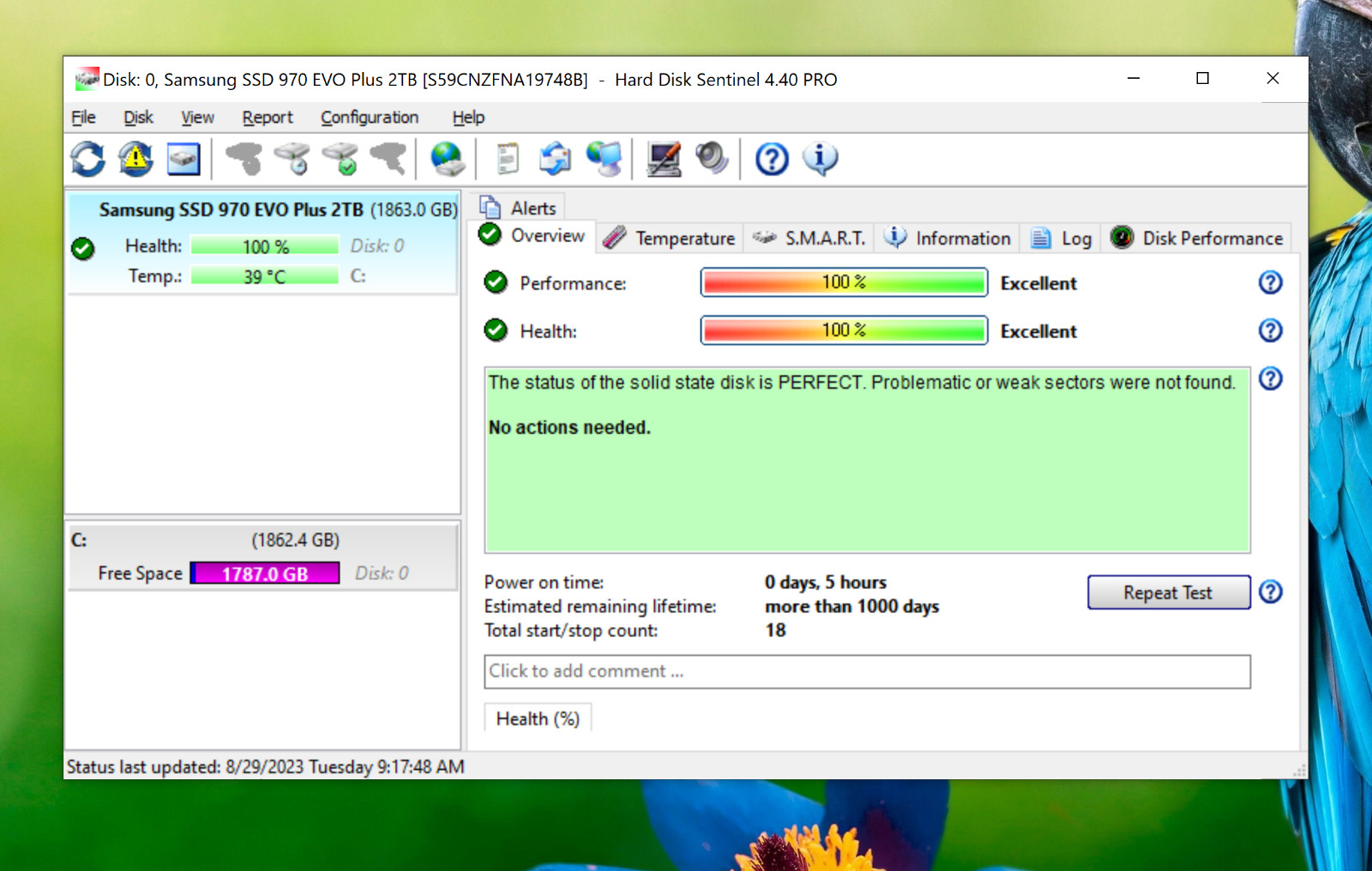Open the Configuration menu

point(370,117)
